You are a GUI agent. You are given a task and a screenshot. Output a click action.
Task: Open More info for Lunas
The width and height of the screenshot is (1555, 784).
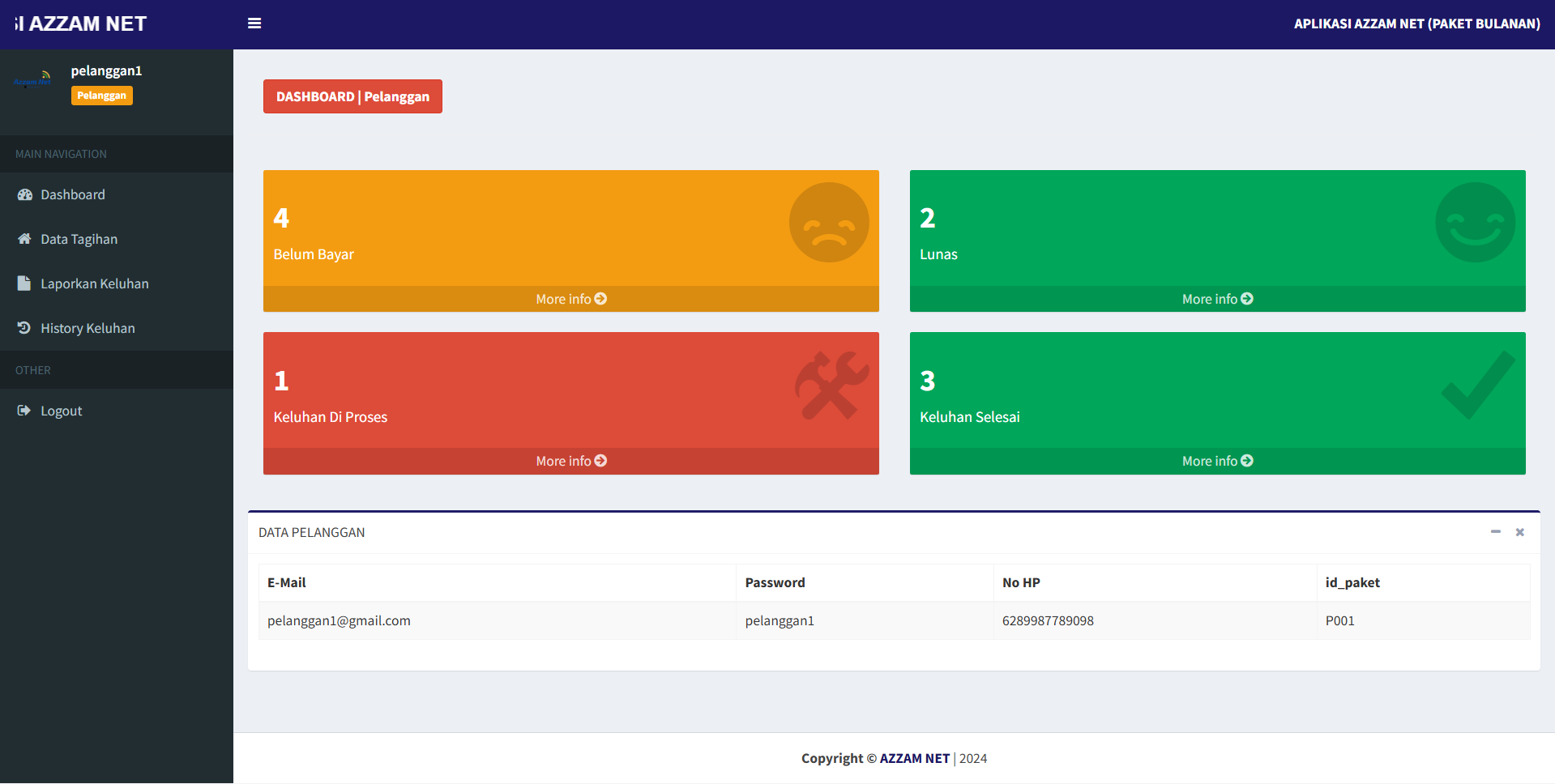(x=1217, y=299)
